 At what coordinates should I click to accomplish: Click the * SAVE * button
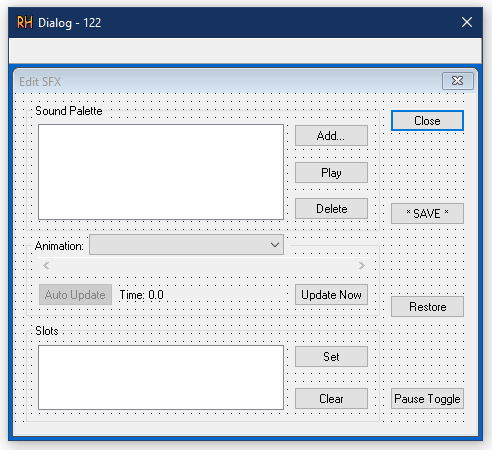pos(427,213)
